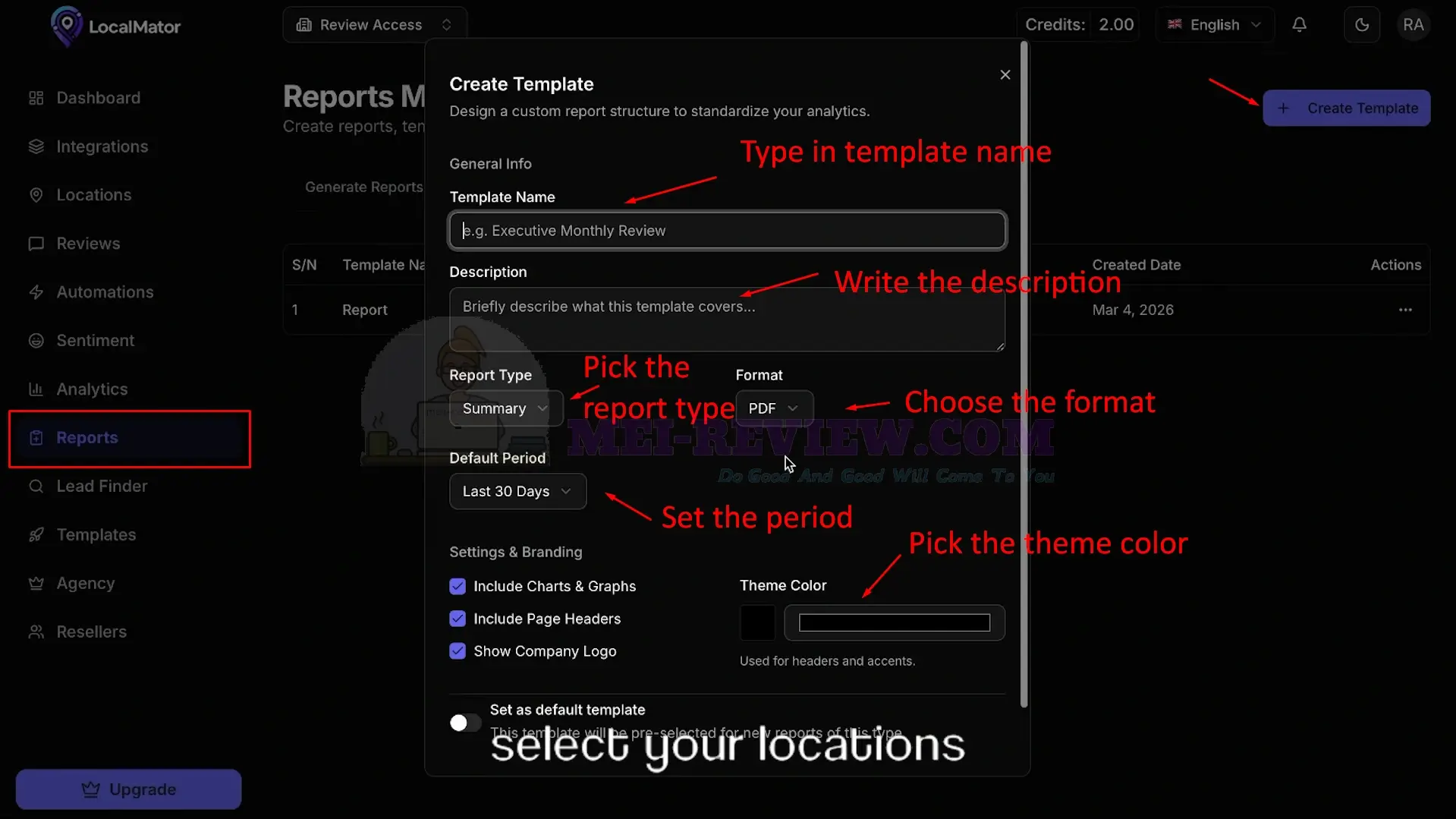Screen dimensions: 1456x819
Task: Click the Credits: 2.00 balance display
Action: 1079,25
